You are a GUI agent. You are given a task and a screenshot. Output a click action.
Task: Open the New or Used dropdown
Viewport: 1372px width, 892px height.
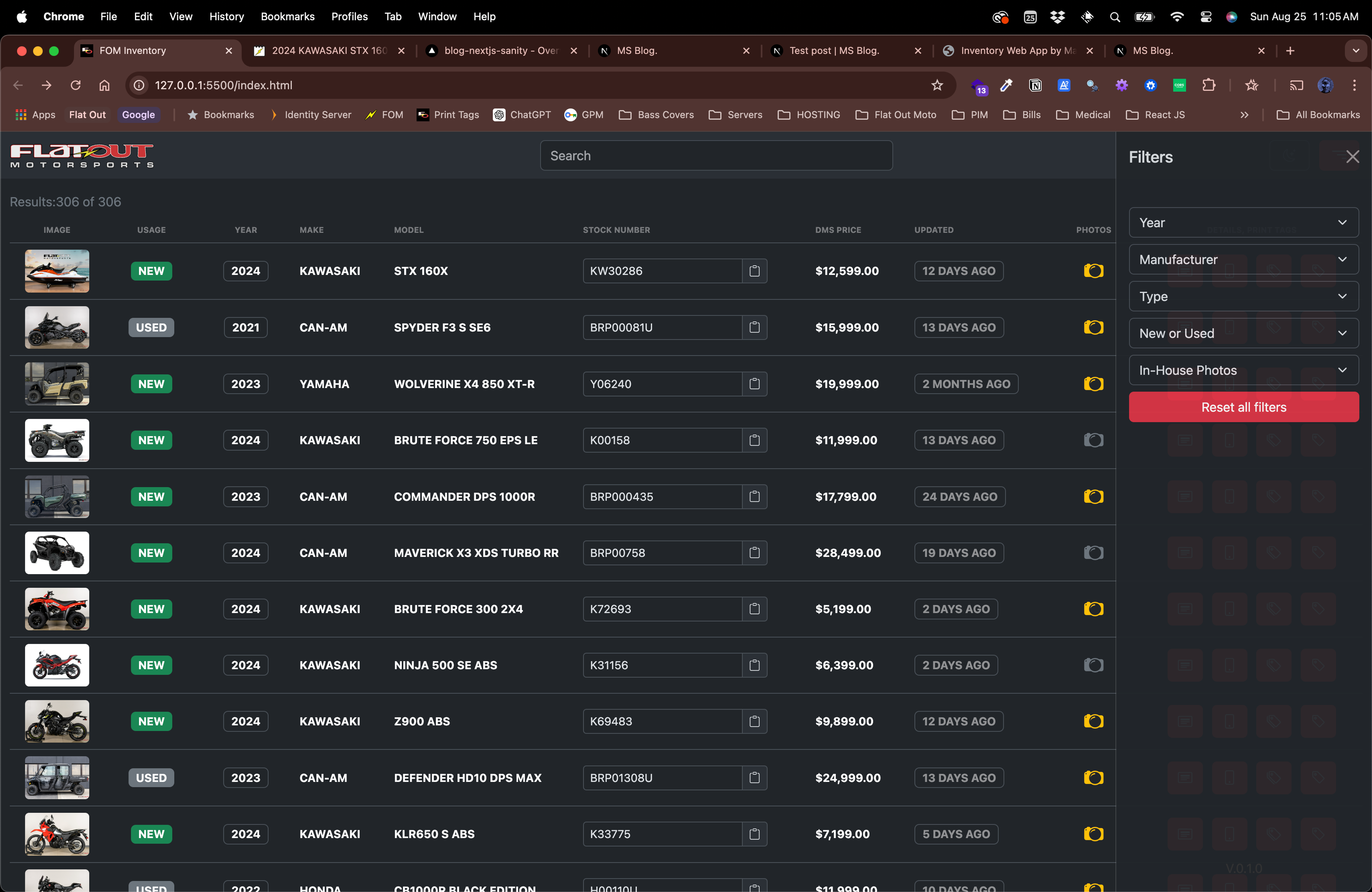pyautogui.click(x=1243, y=334)
